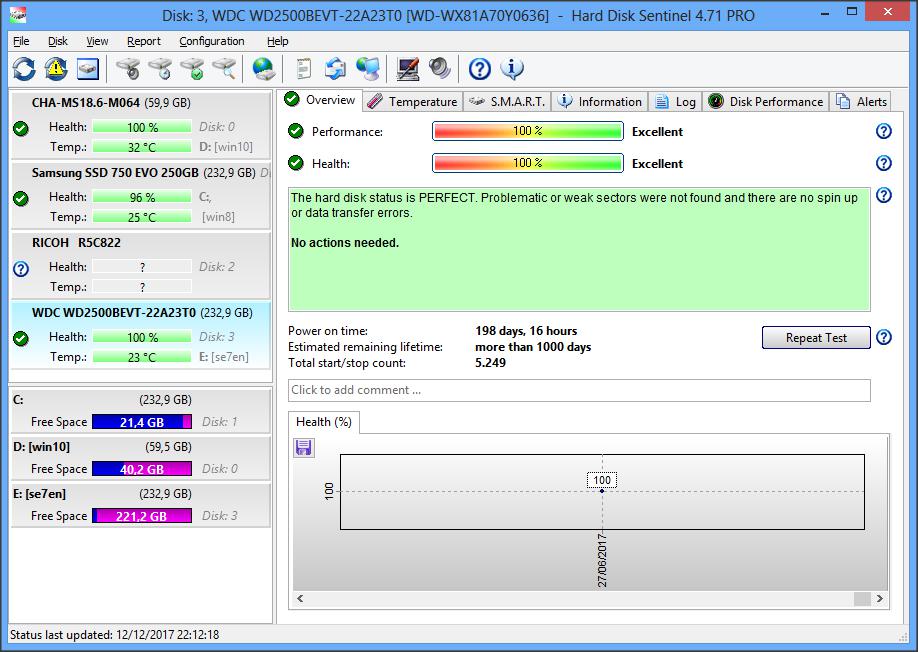Screen dimensions: 918x652
Task: Select the D: [win10] partition entry
Action: coord(141,458)
